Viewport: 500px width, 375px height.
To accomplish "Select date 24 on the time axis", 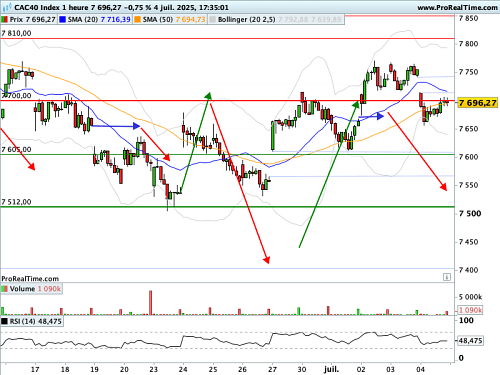I will (x=183, y=369).
